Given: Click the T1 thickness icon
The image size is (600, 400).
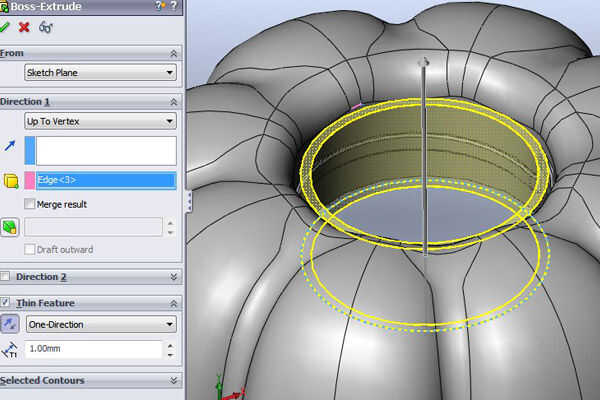Looking at the screenshot, I should [x=10, y=349].
